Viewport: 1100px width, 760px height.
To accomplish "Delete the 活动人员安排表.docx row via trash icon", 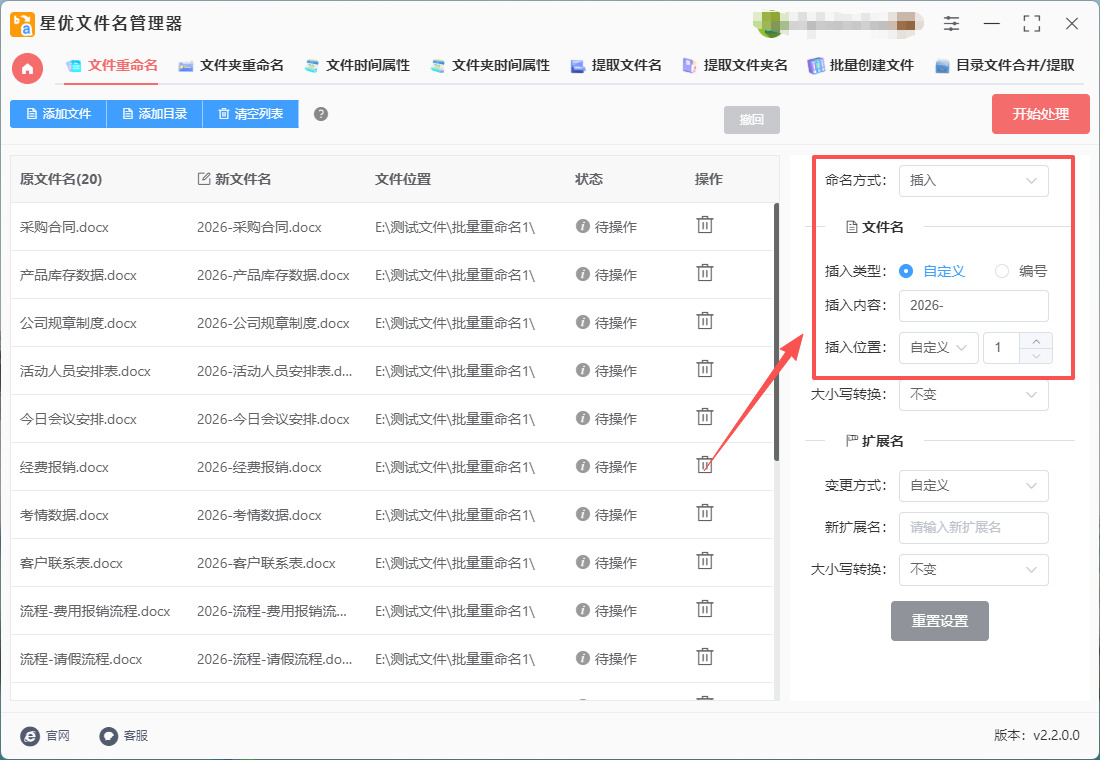I will 704,369.
